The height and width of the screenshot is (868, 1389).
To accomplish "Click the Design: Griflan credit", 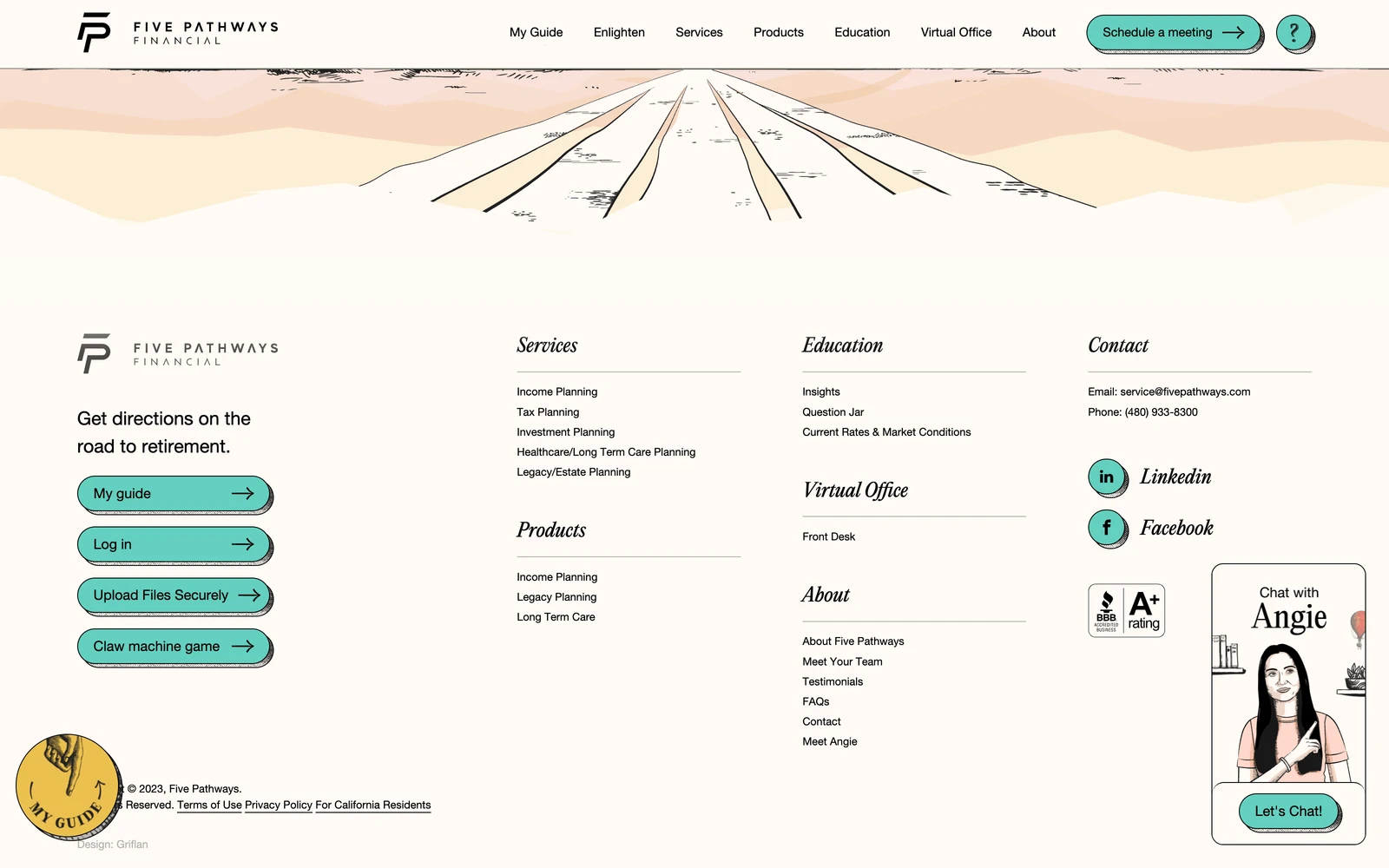I will 113,845.
